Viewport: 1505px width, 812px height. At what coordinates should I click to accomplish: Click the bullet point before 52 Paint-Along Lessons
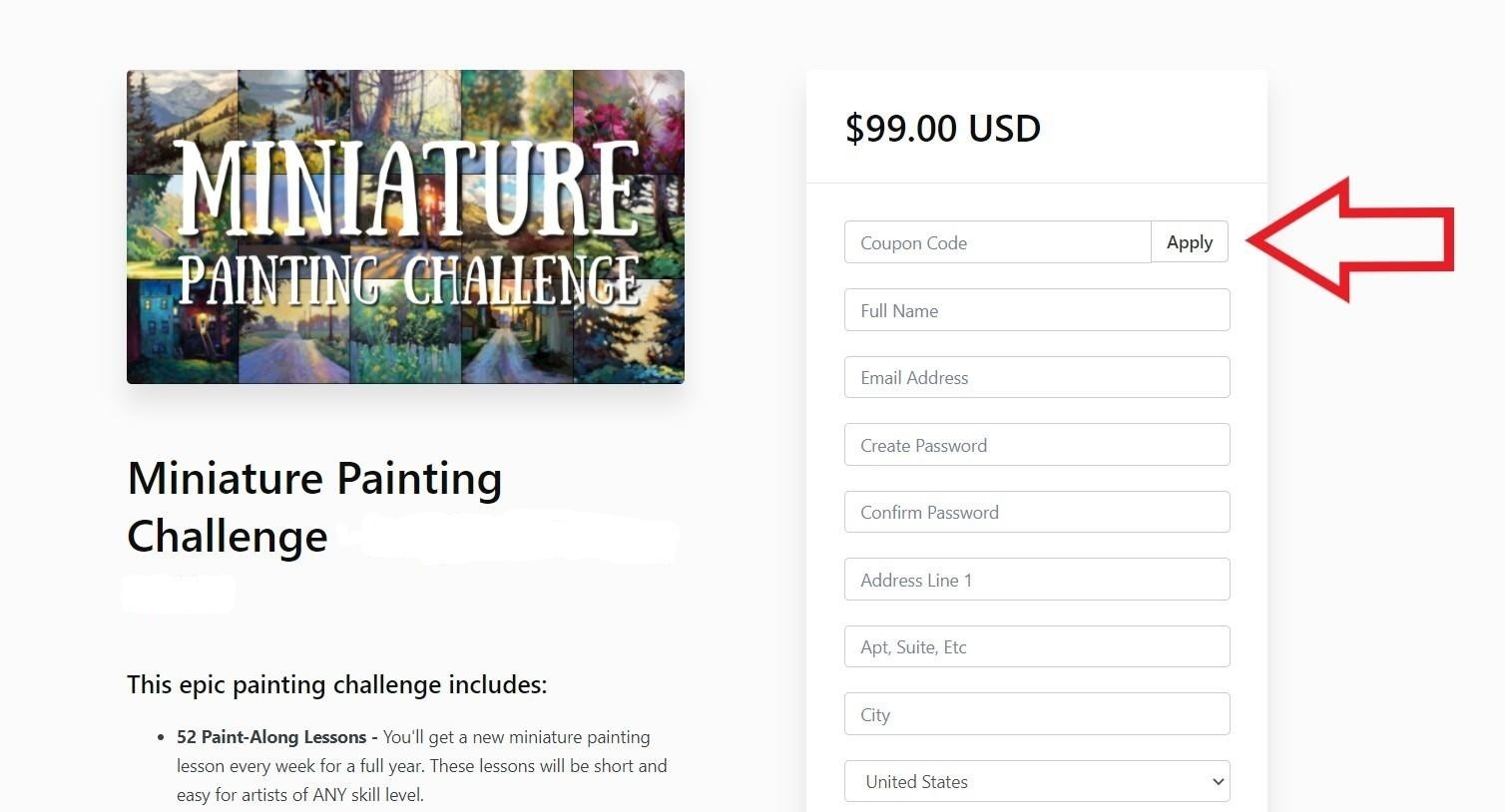(x=161, y=738)
